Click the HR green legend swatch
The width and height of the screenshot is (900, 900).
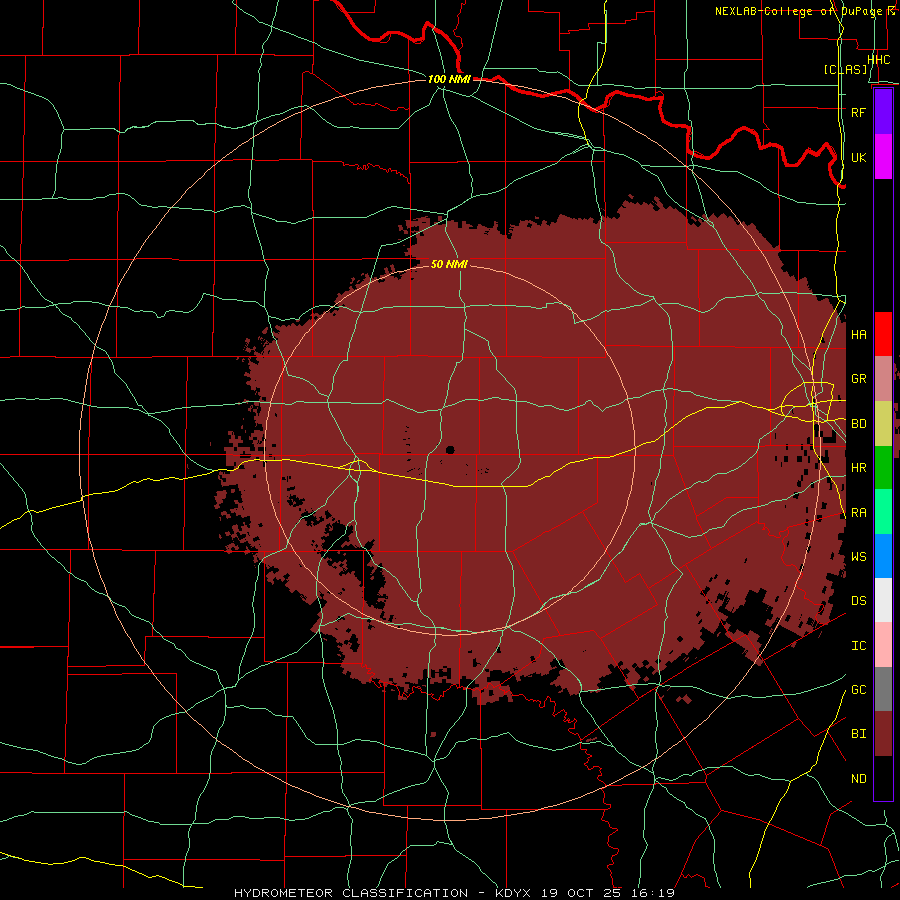click(883, 467)
